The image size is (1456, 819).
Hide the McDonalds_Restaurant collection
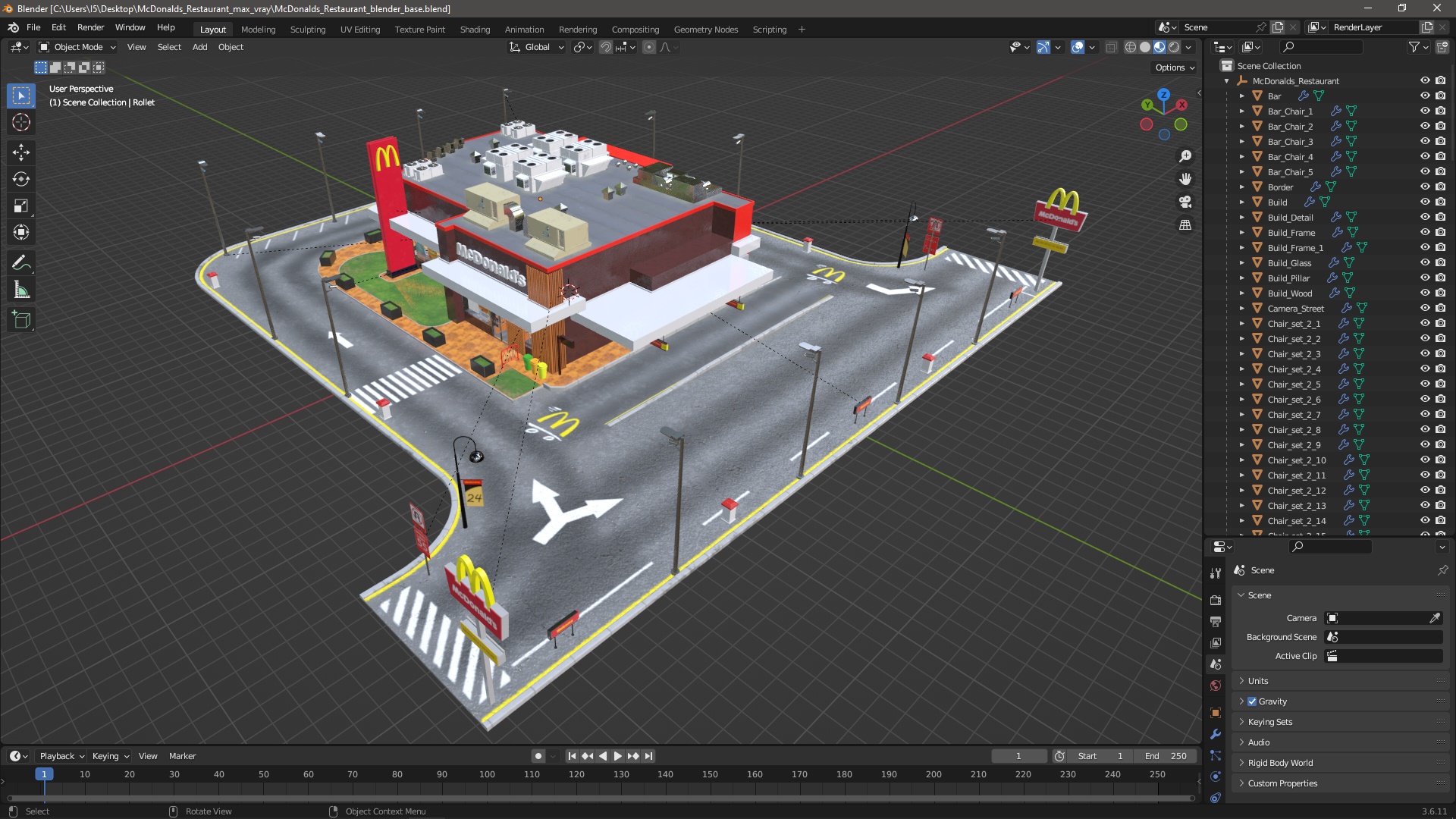1425,80
